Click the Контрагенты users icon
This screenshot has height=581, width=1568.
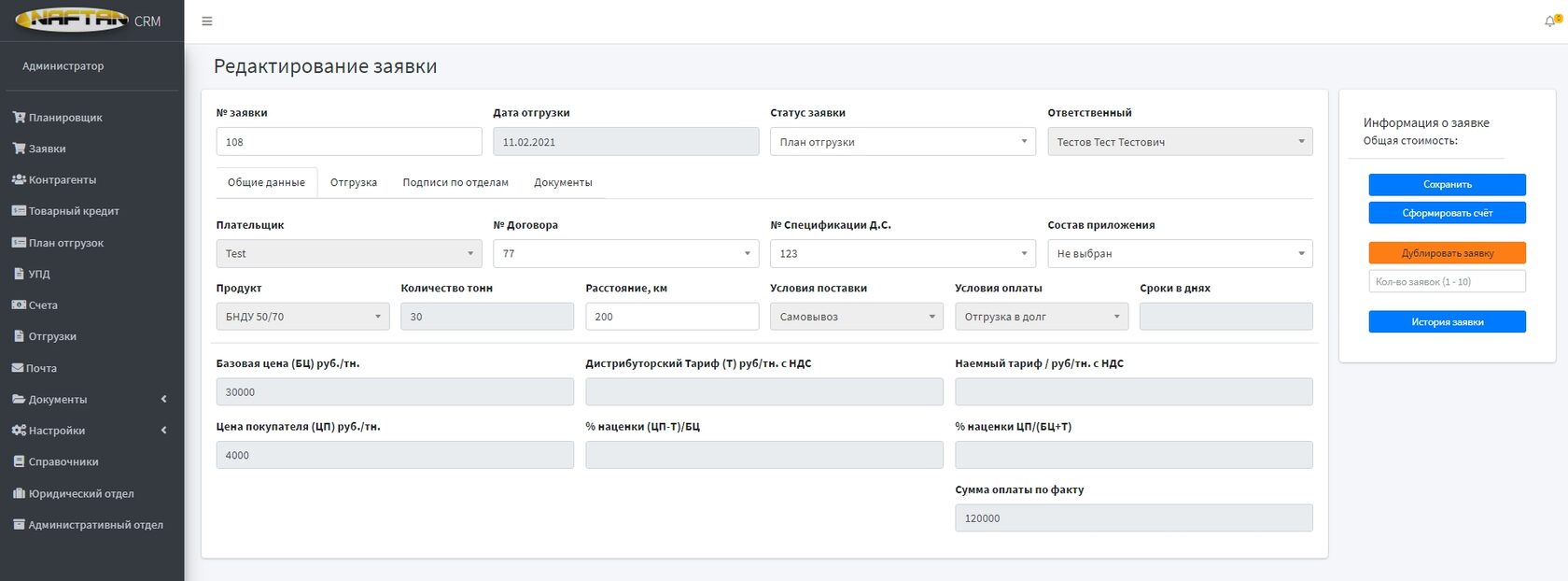pyautogui.click(x=19, y=179)
